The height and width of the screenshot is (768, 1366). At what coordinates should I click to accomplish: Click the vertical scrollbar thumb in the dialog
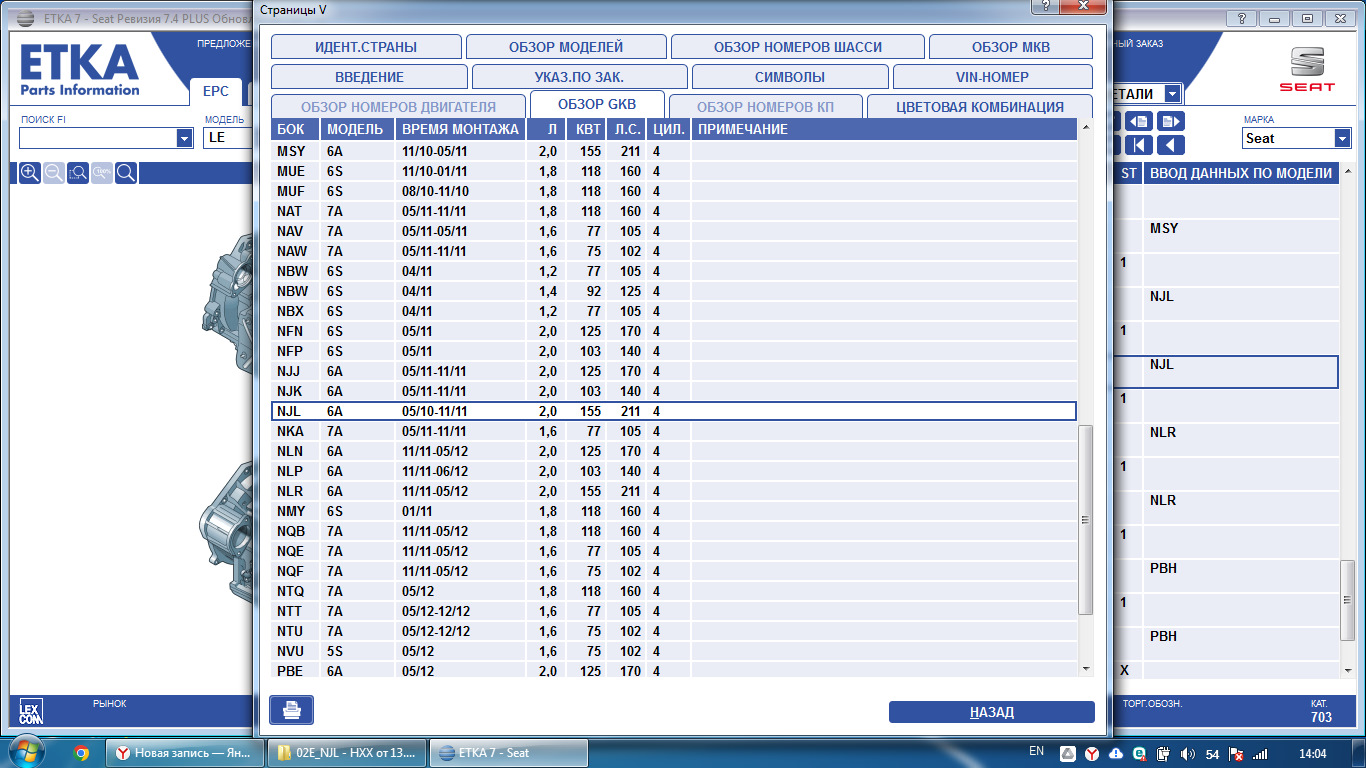[x=1086, y=520]
